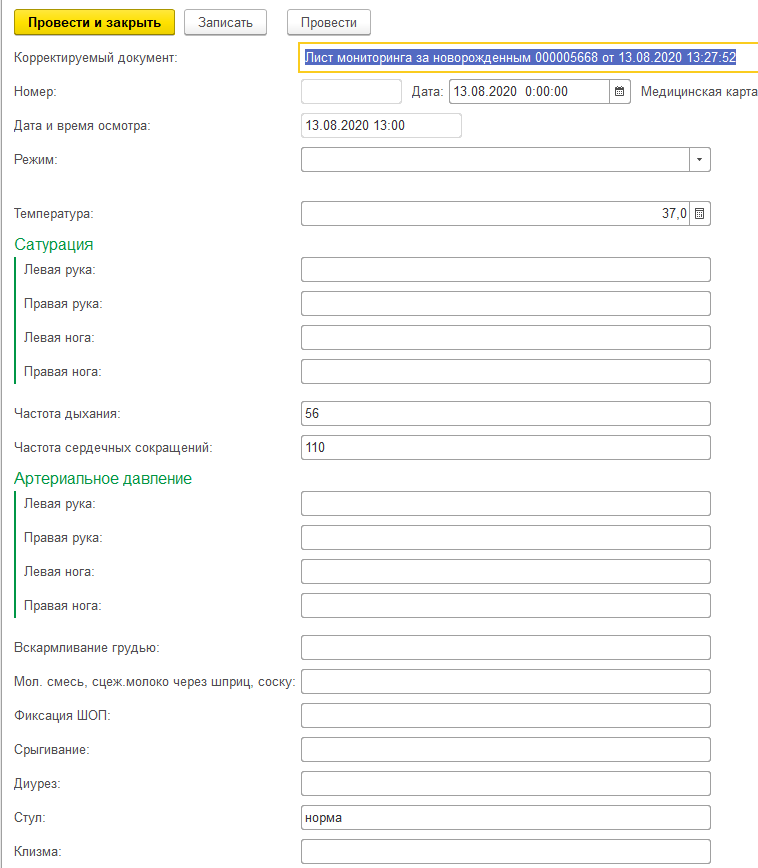Edit the Стул field containing норма
This screenshot has width=758, height=868.
tap(505, 818)
